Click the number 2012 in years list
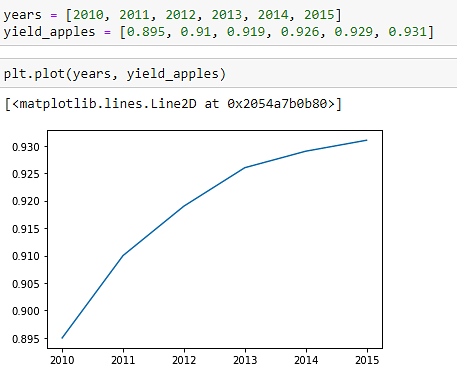Screen dimensions: 457x388 [181, 15]
